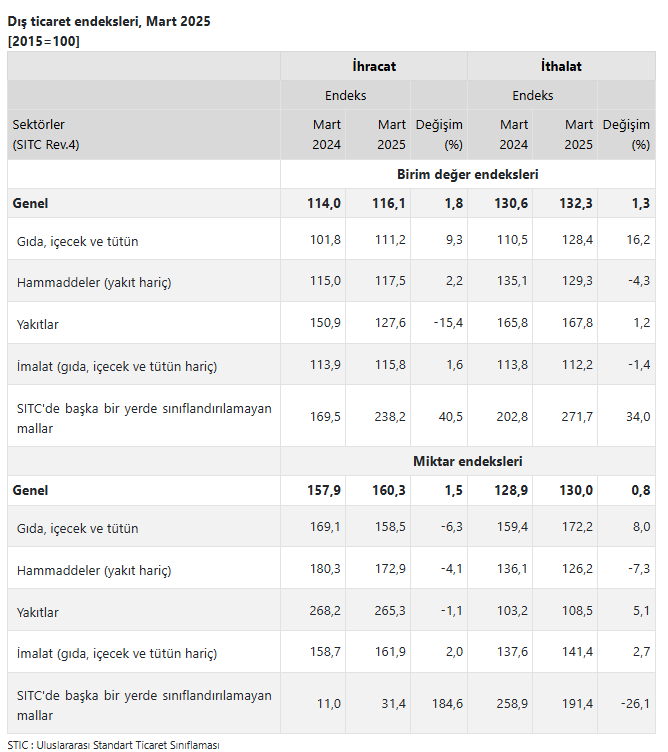Select the Miktar endeksleri section heading
Viewport: 668px width, 752px height.
pyautogui.click(x=468, y=461)
